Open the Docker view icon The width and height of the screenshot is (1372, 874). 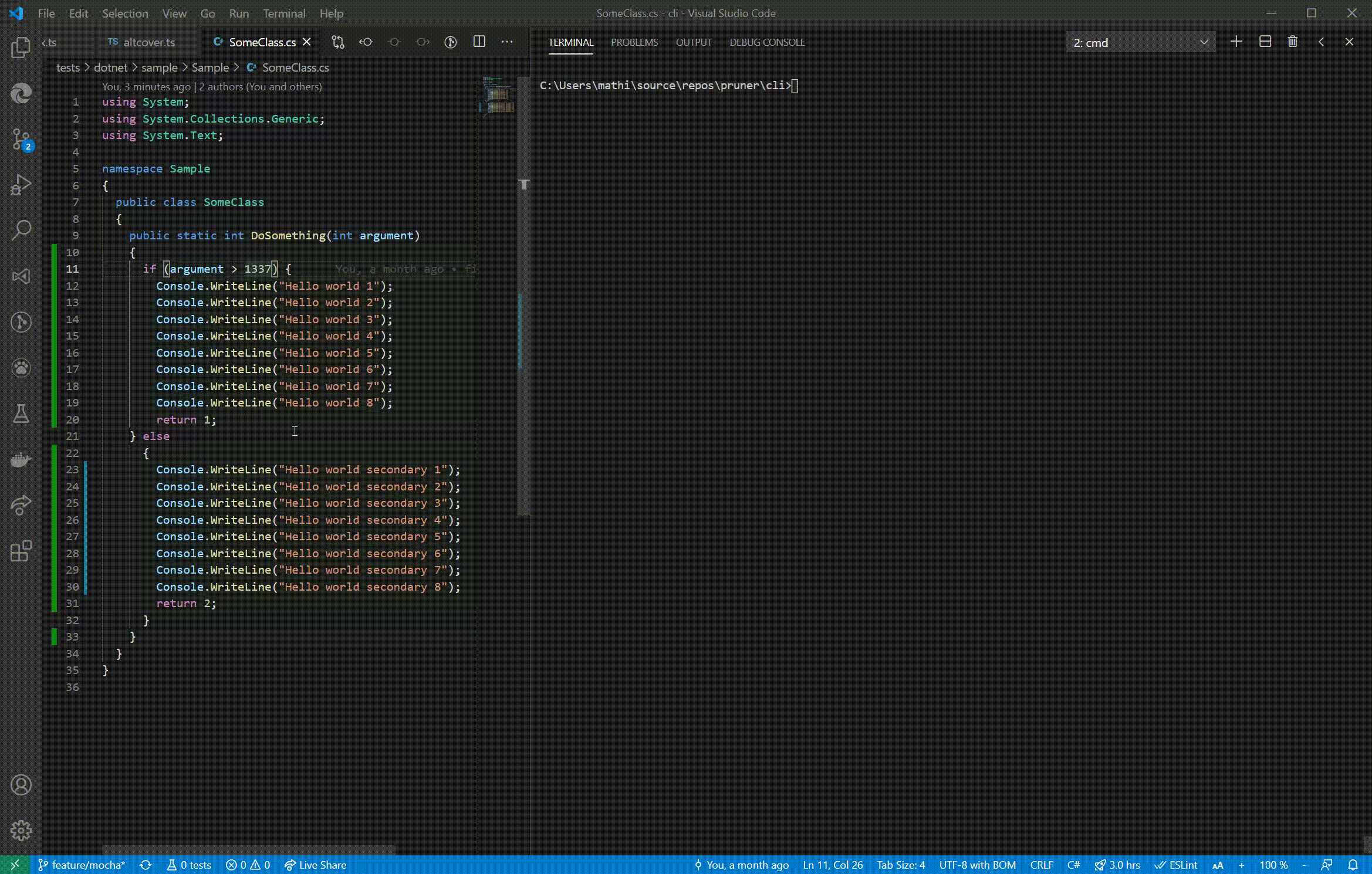tap(21, 459)
